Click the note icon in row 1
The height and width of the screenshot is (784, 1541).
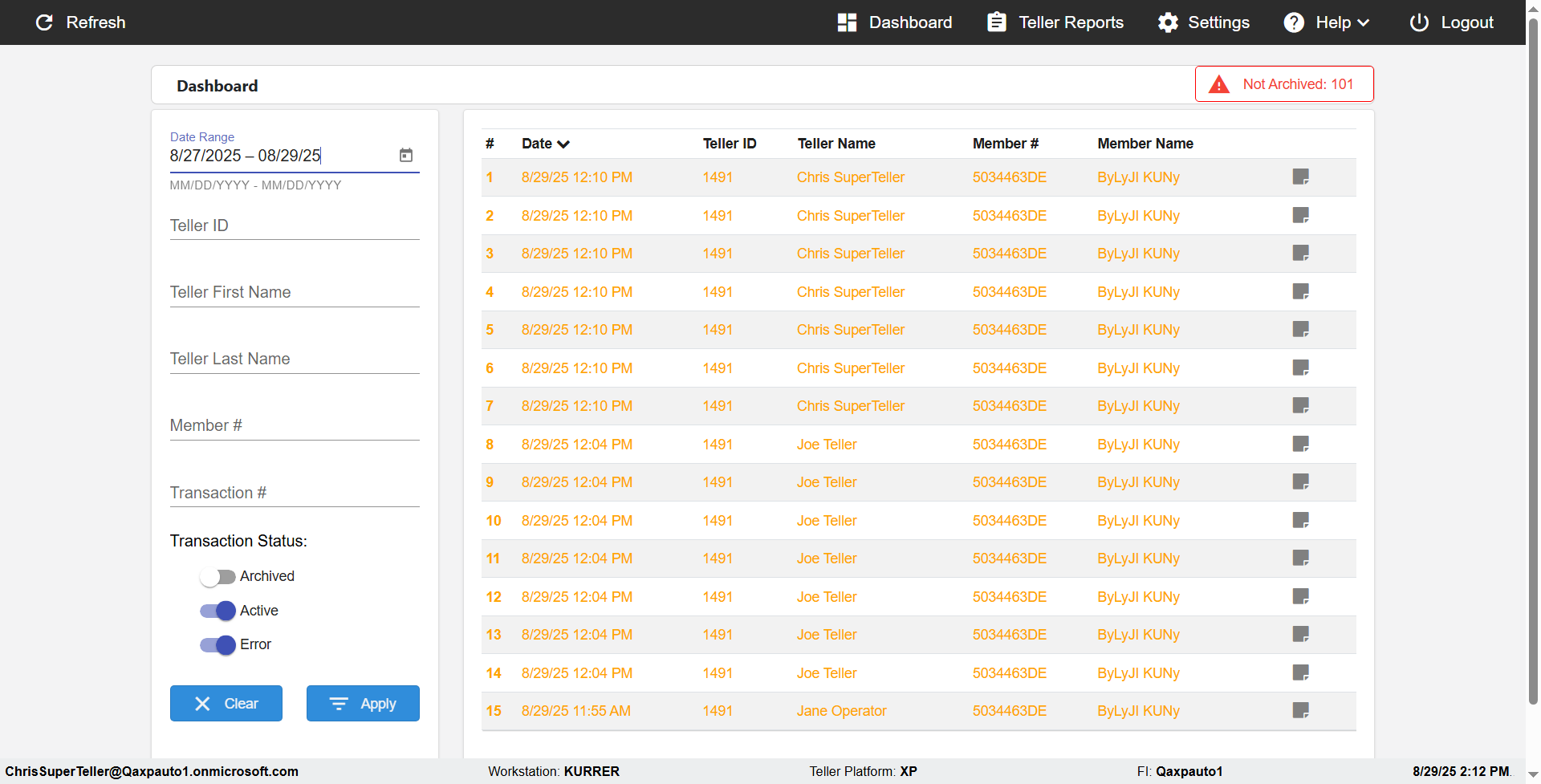pos(1300,177)
